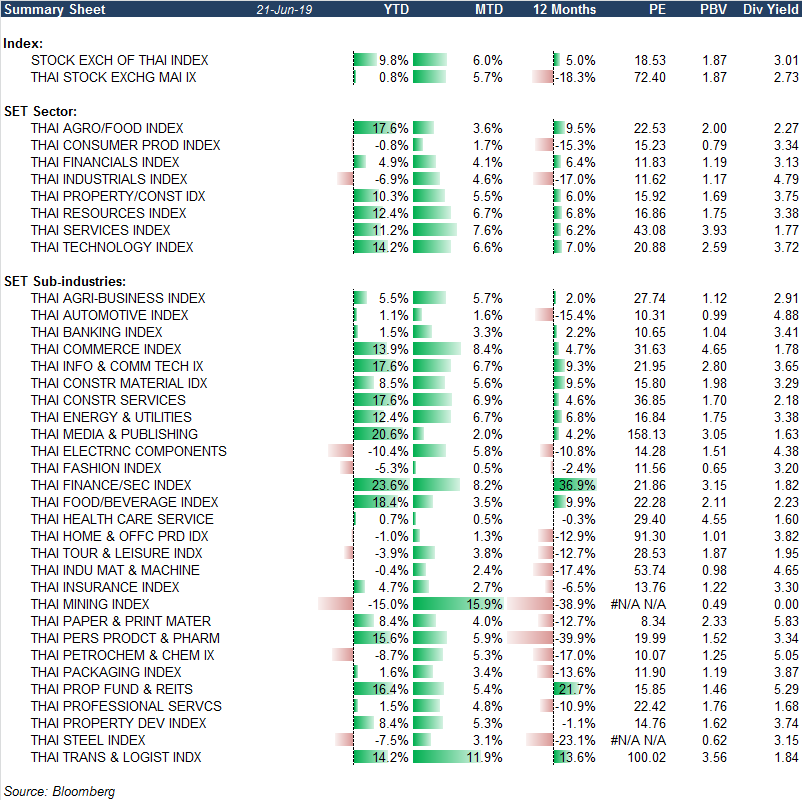Select THAI BANKING INDEX label
The image size is (802, 800).
click(96, 332)
